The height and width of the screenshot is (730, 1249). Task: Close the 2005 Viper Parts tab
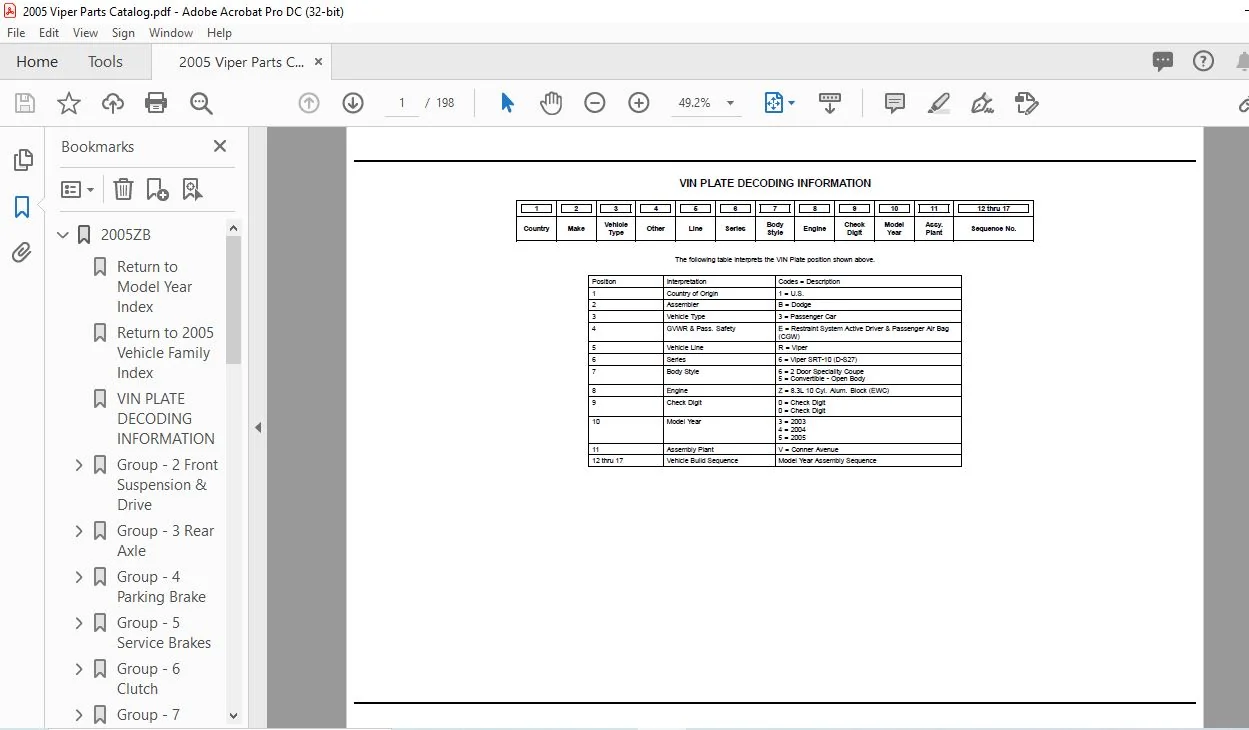[x=319, y=62]
